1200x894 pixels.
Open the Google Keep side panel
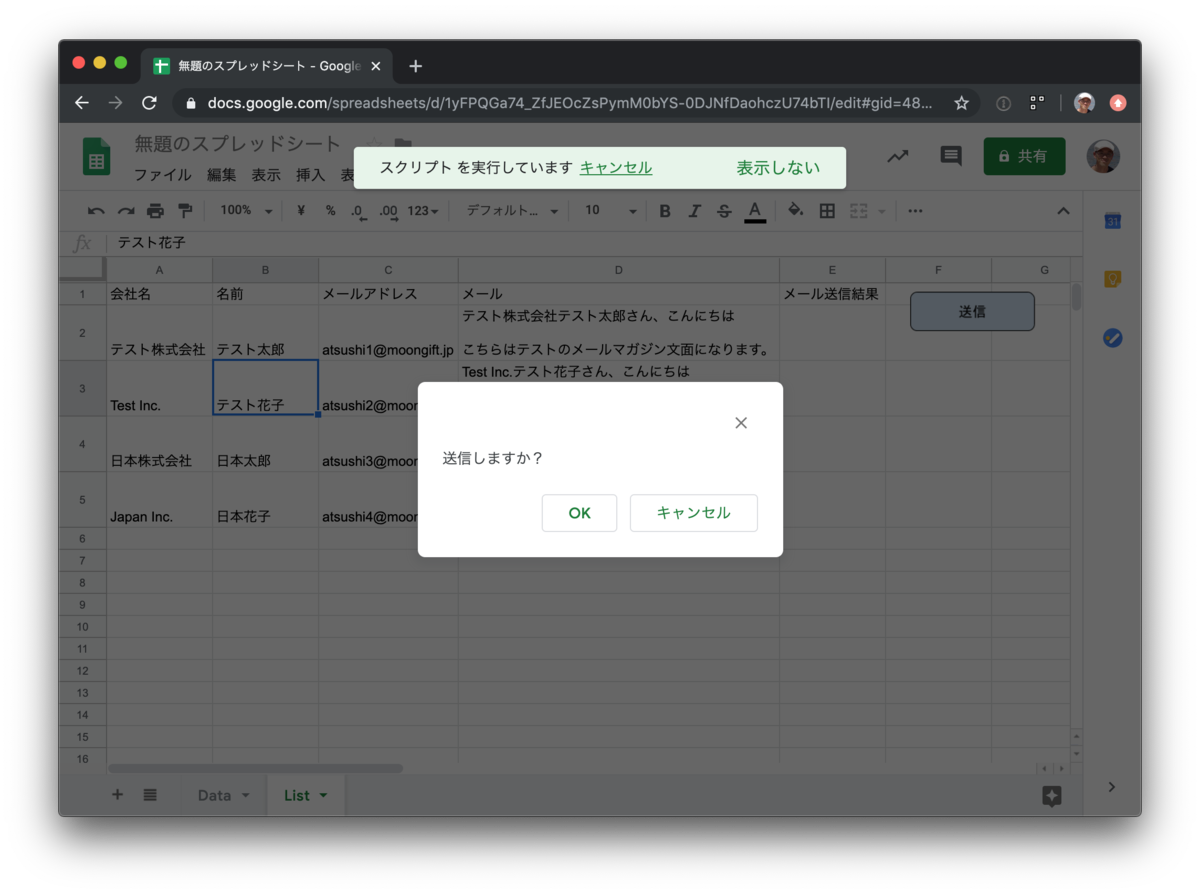point(1112,280)
